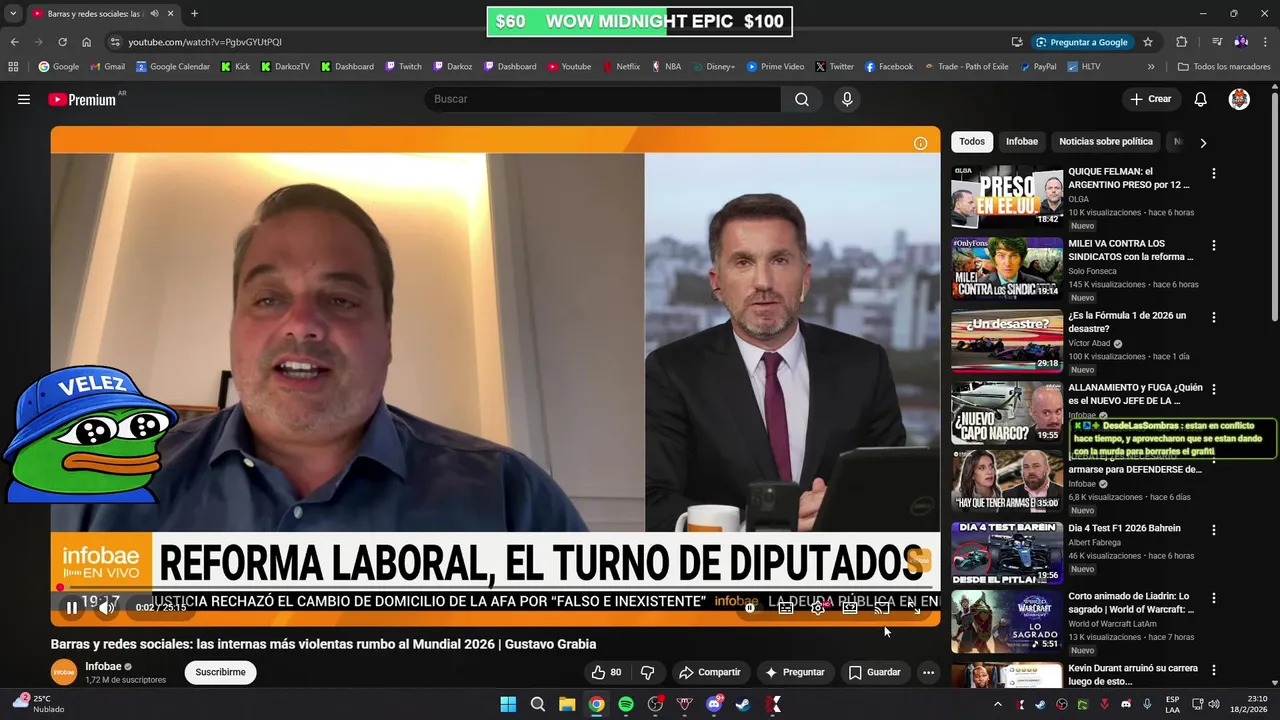Viewport: 1280px width, 720px height.
Task: Pause the video with the player pause button
Action: coord(72,607)
